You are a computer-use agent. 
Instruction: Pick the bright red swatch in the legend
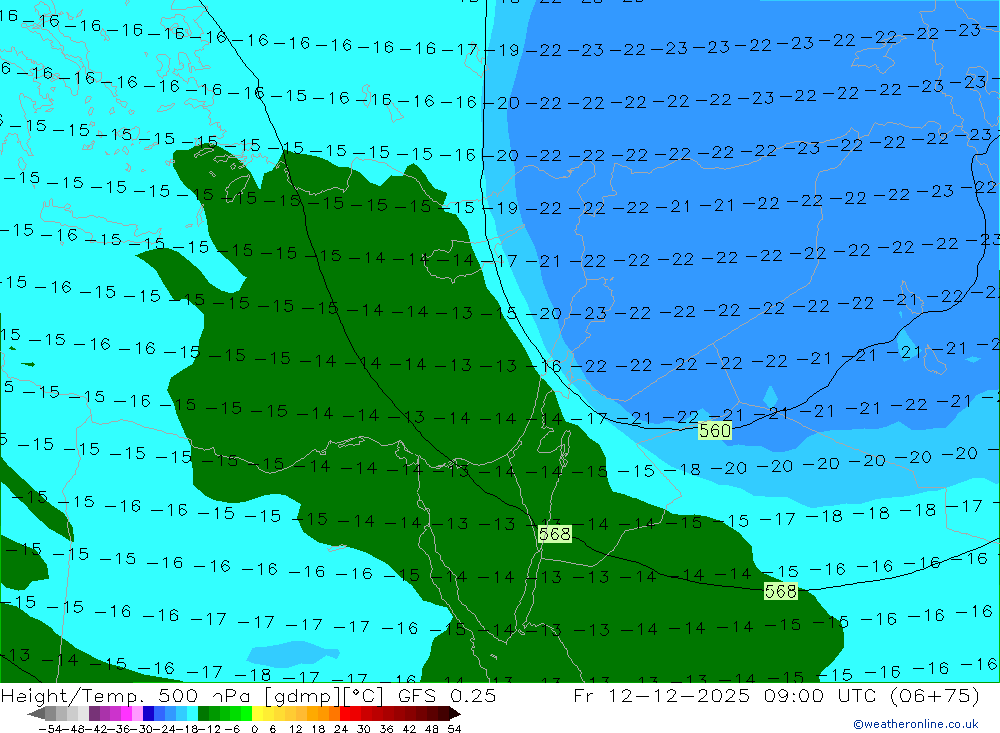(345, 714)
